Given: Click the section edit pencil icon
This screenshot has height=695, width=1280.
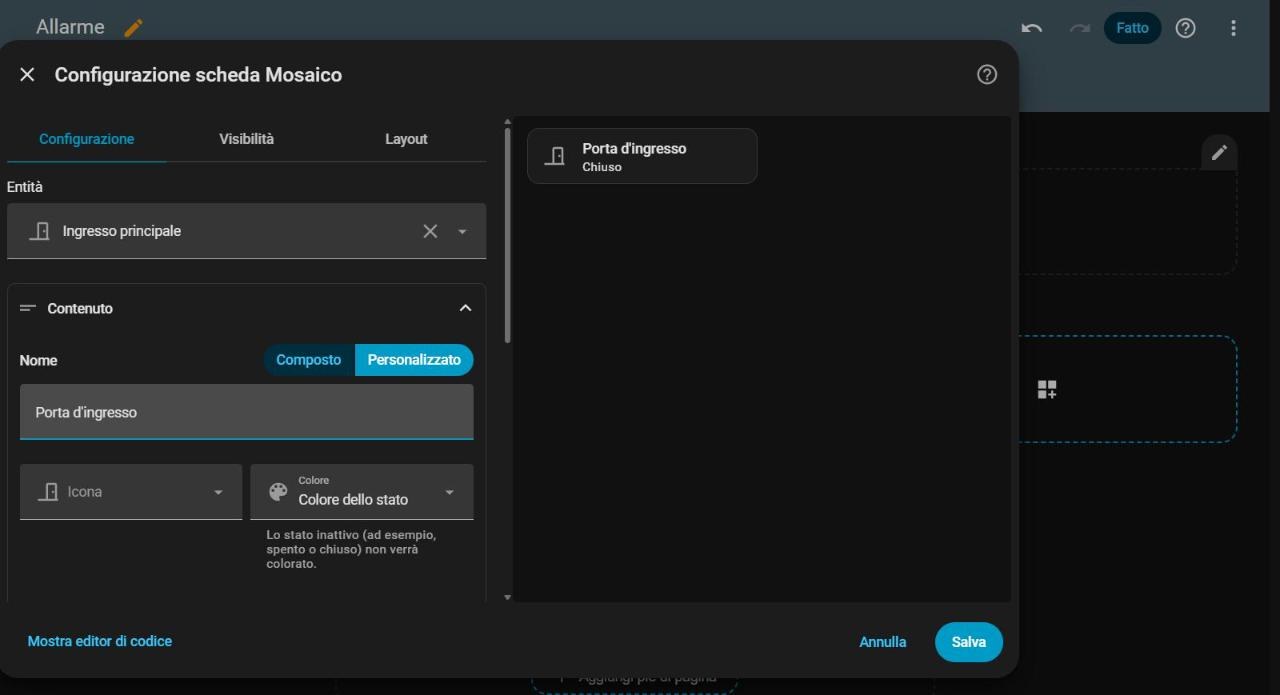Looking at the screenshot, I should pyautogui.click(x=1219, y=152).
